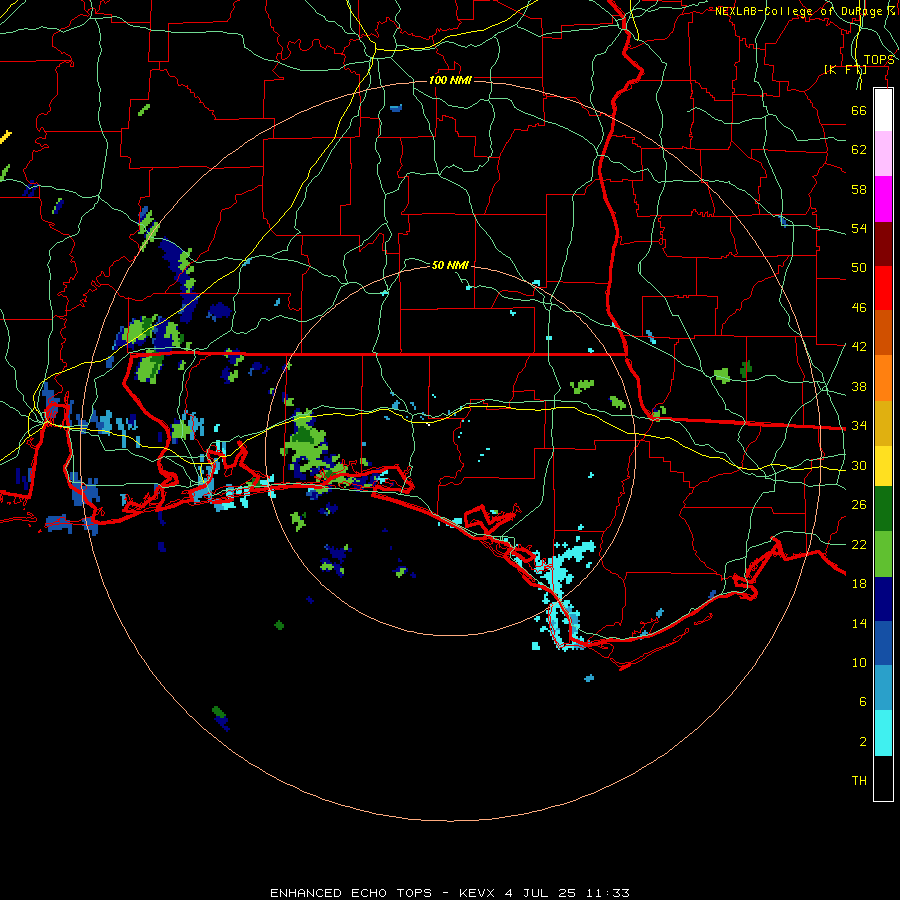This screenshot has height=900, width=900.
Task: Click the white swatch at the legend top
Action: 883,110
